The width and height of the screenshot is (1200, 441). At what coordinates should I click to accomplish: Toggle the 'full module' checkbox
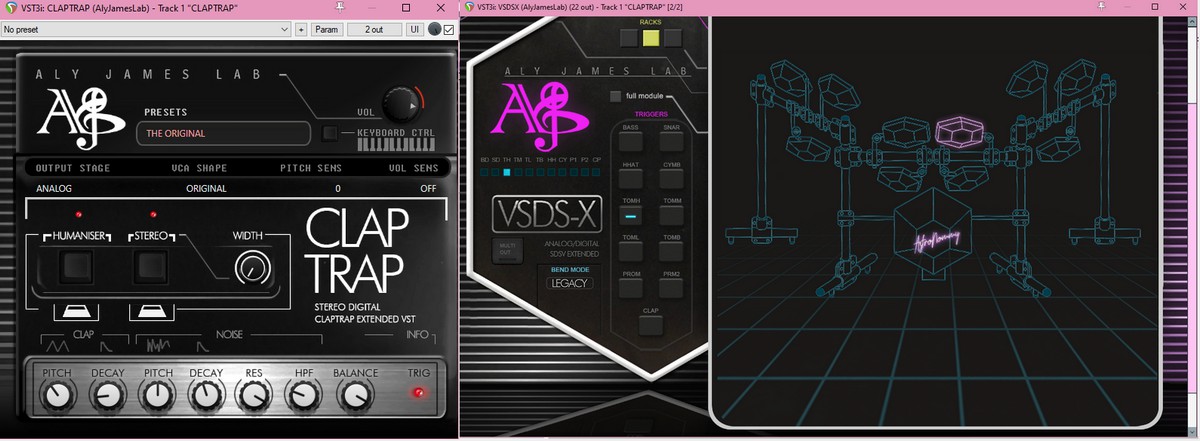tap(615, 96)
